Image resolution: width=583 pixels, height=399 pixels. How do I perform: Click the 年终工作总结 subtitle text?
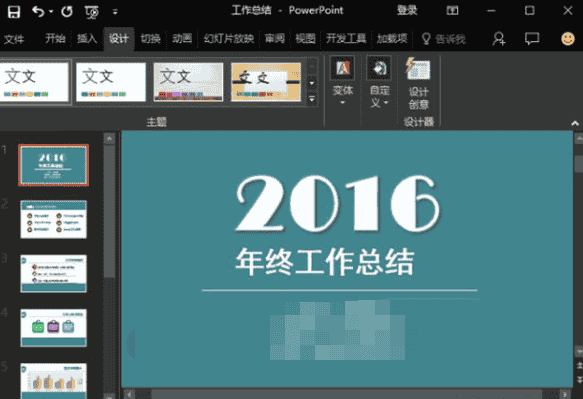tap(325, 262)
